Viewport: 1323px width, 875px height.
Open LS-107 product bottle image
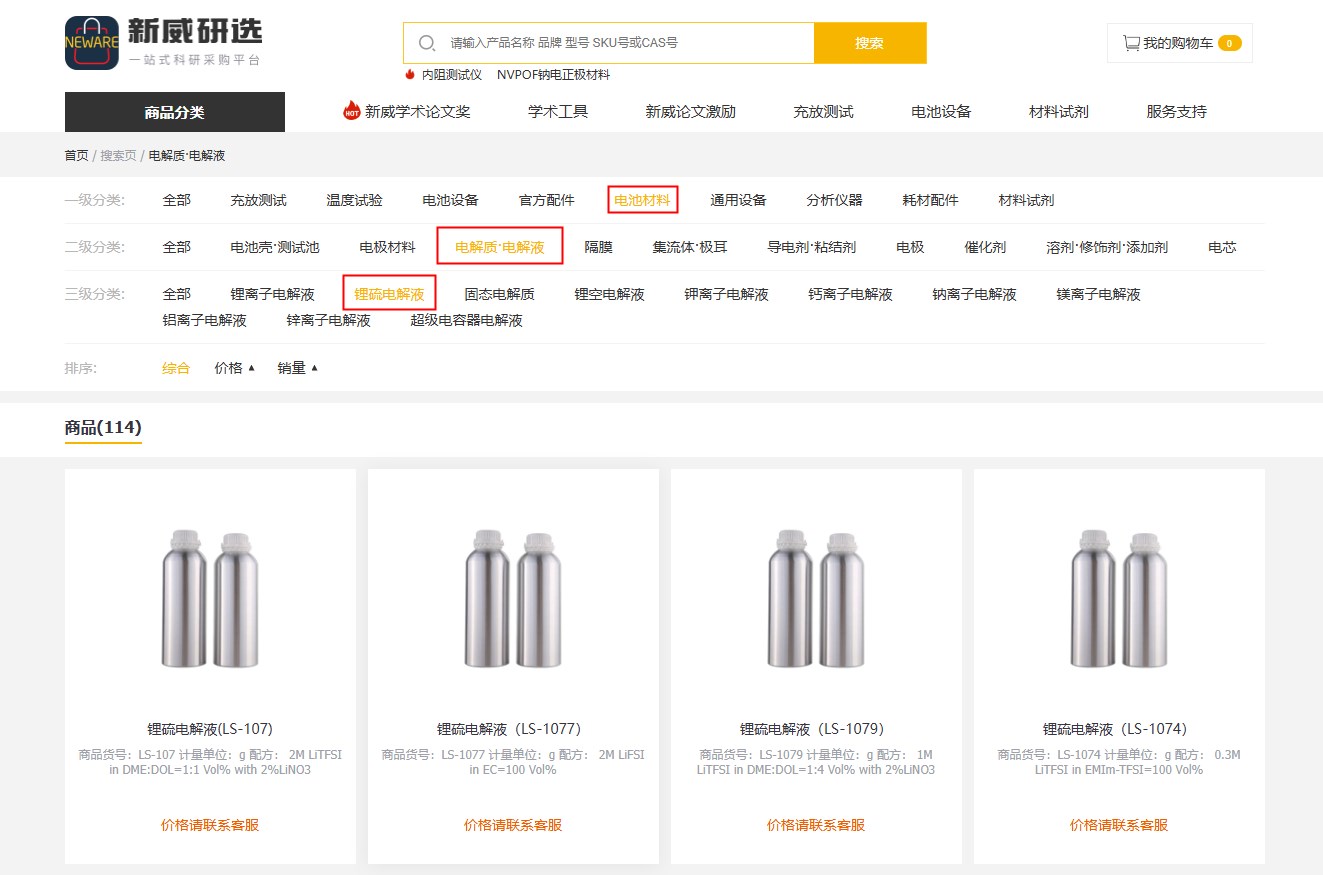pos(210,597)
